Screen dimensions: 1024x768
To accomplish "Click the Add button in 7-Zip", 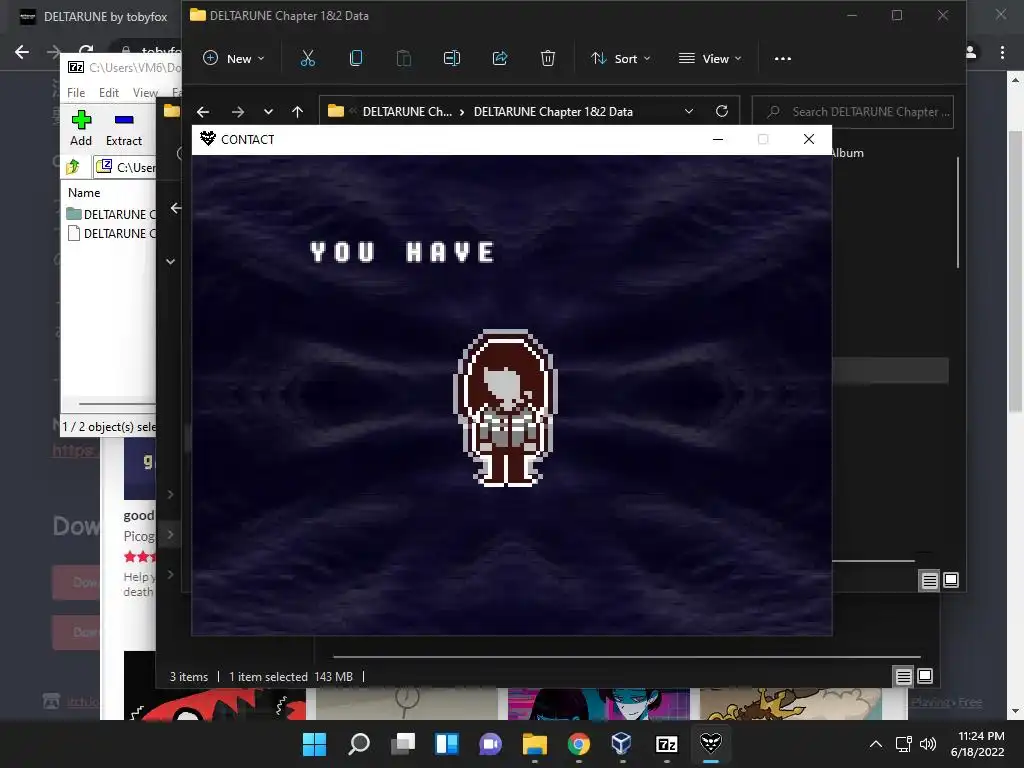I will (x=81, y=129).
